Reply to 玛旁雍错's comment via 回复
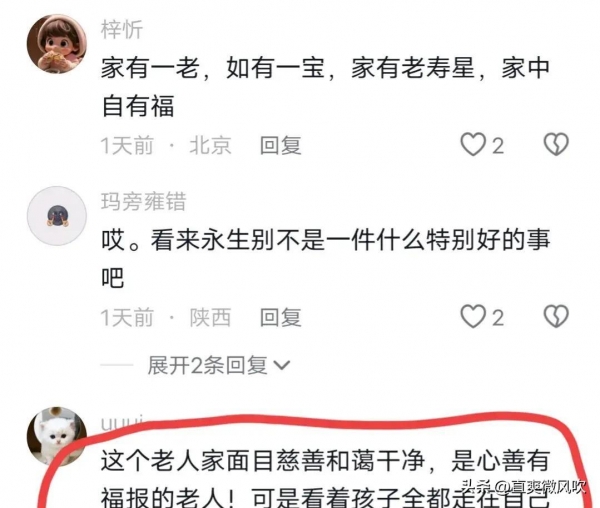Screen dimensions: 600x508 (280, 318)
